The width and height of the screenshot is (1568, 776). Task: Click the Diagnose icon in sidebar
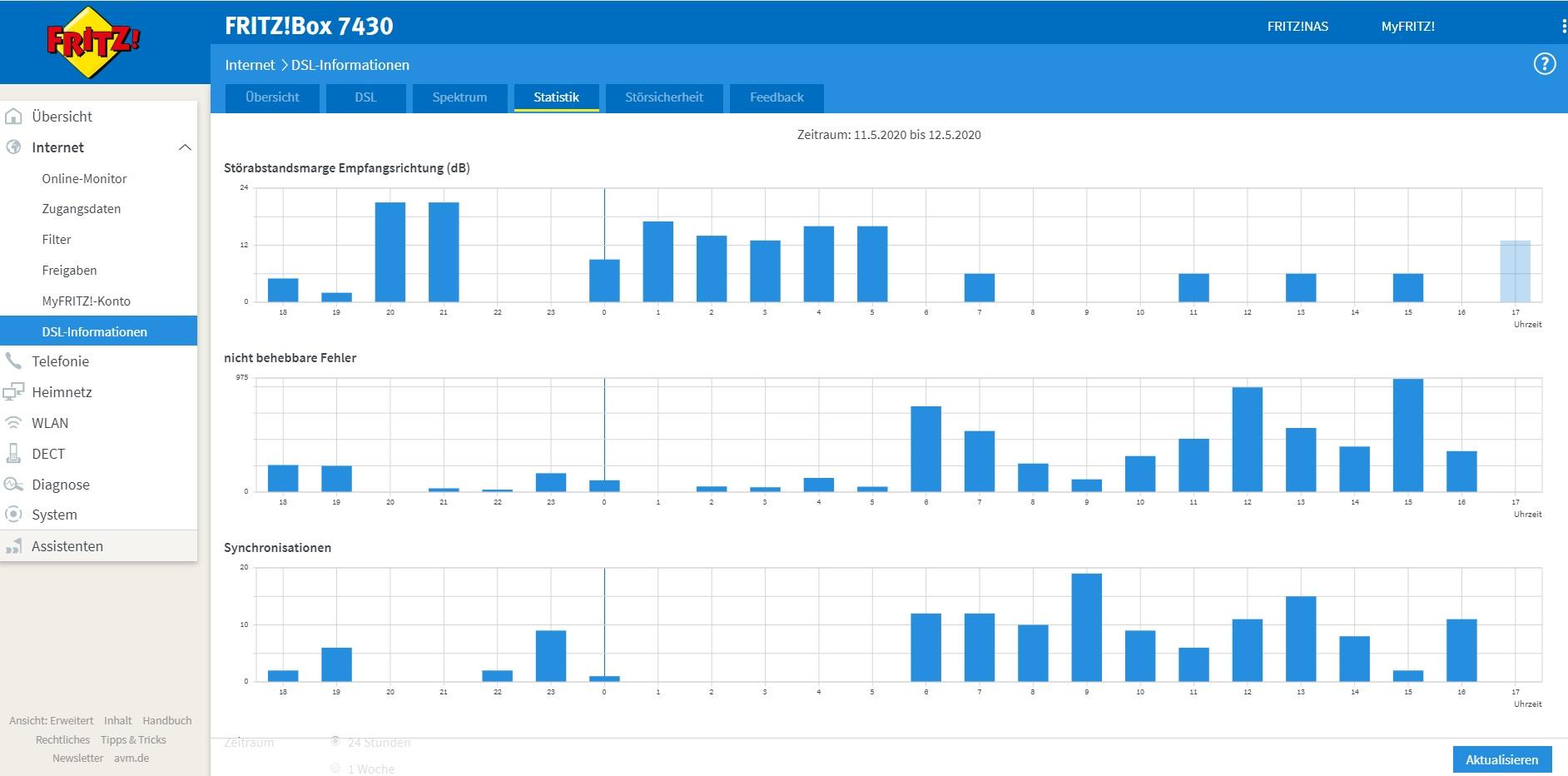pos(13,484)
